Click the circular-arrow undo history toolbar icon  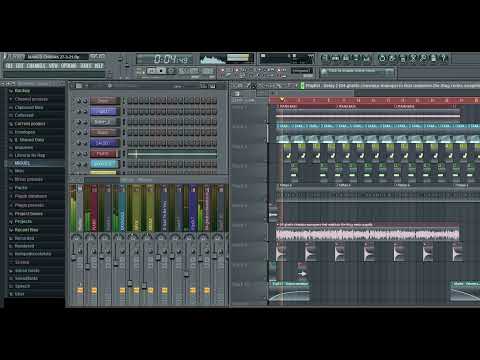(x=382, y=59)
